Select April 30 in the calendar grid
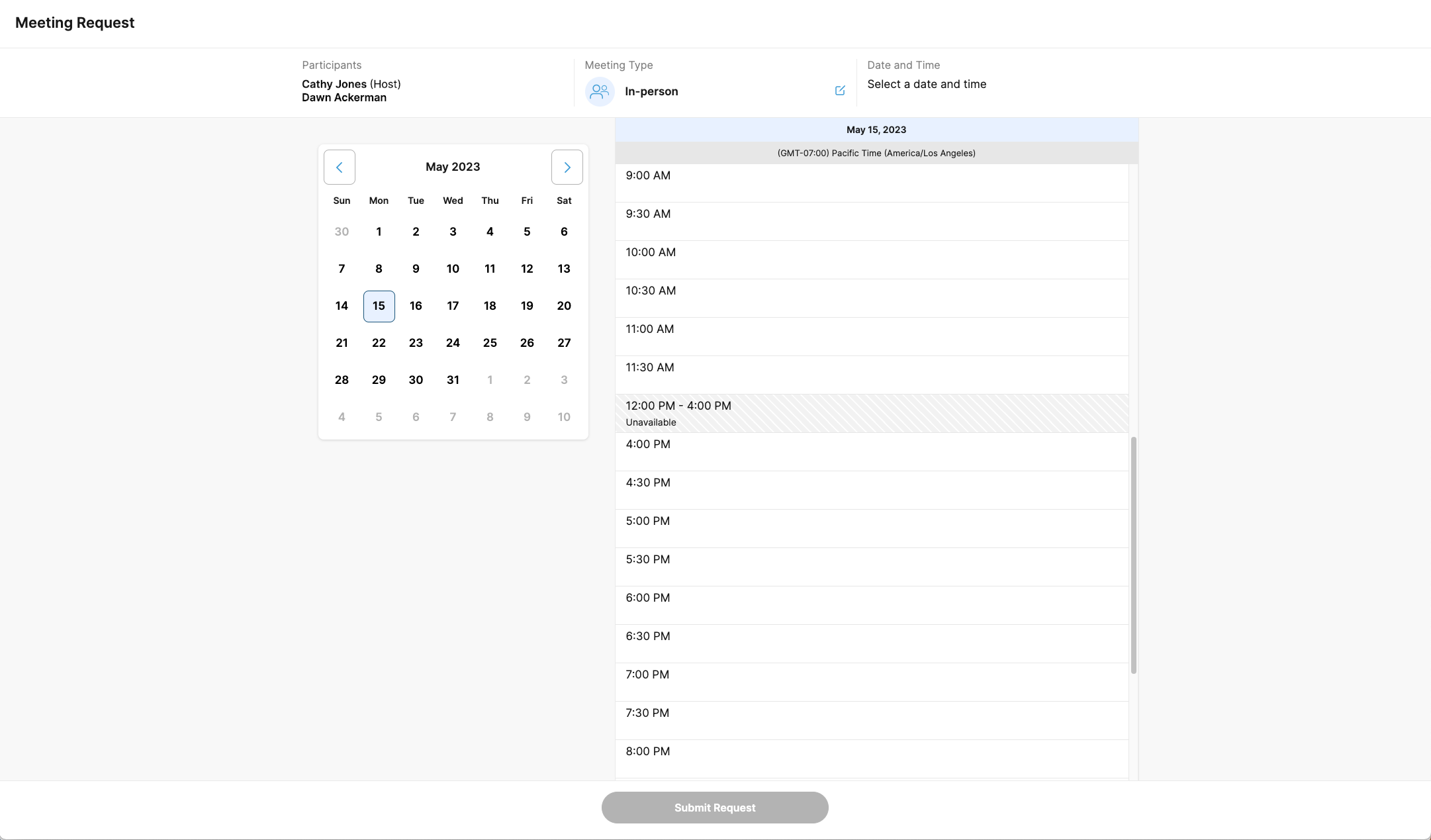The height and width of the screenshot is (840, 1431). point(342,232)
